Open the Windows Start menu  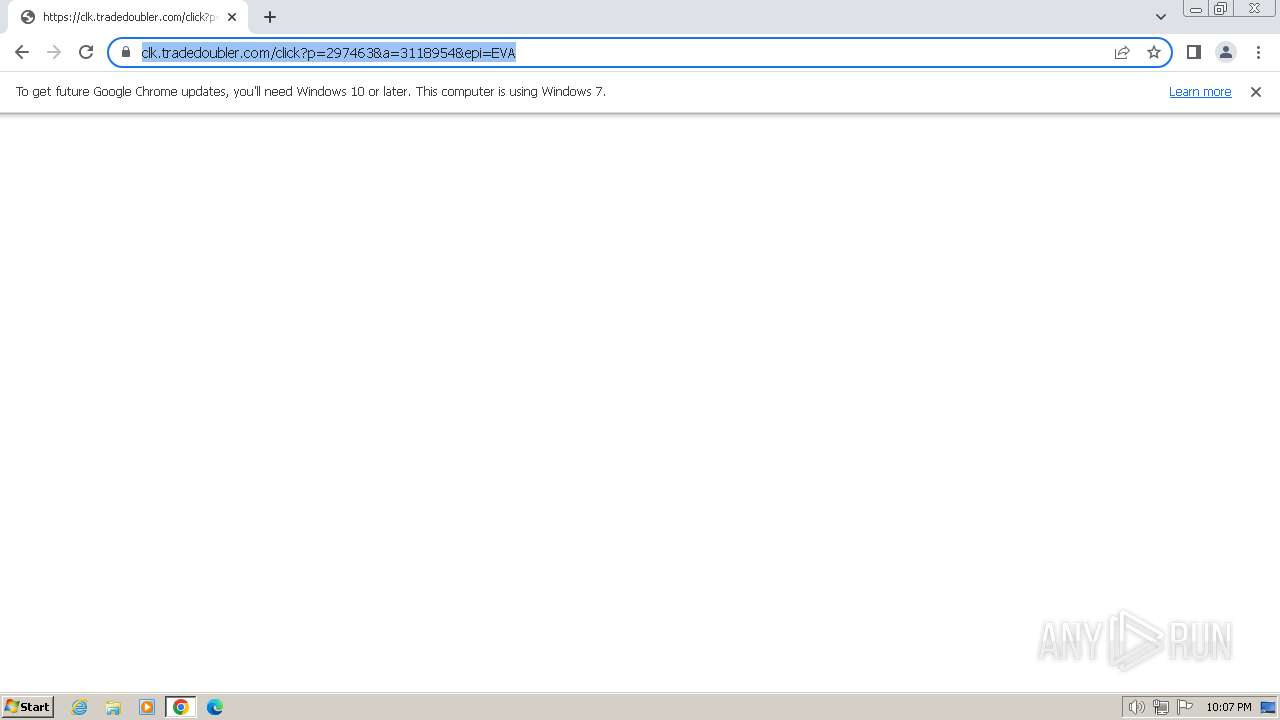(27, 706)
